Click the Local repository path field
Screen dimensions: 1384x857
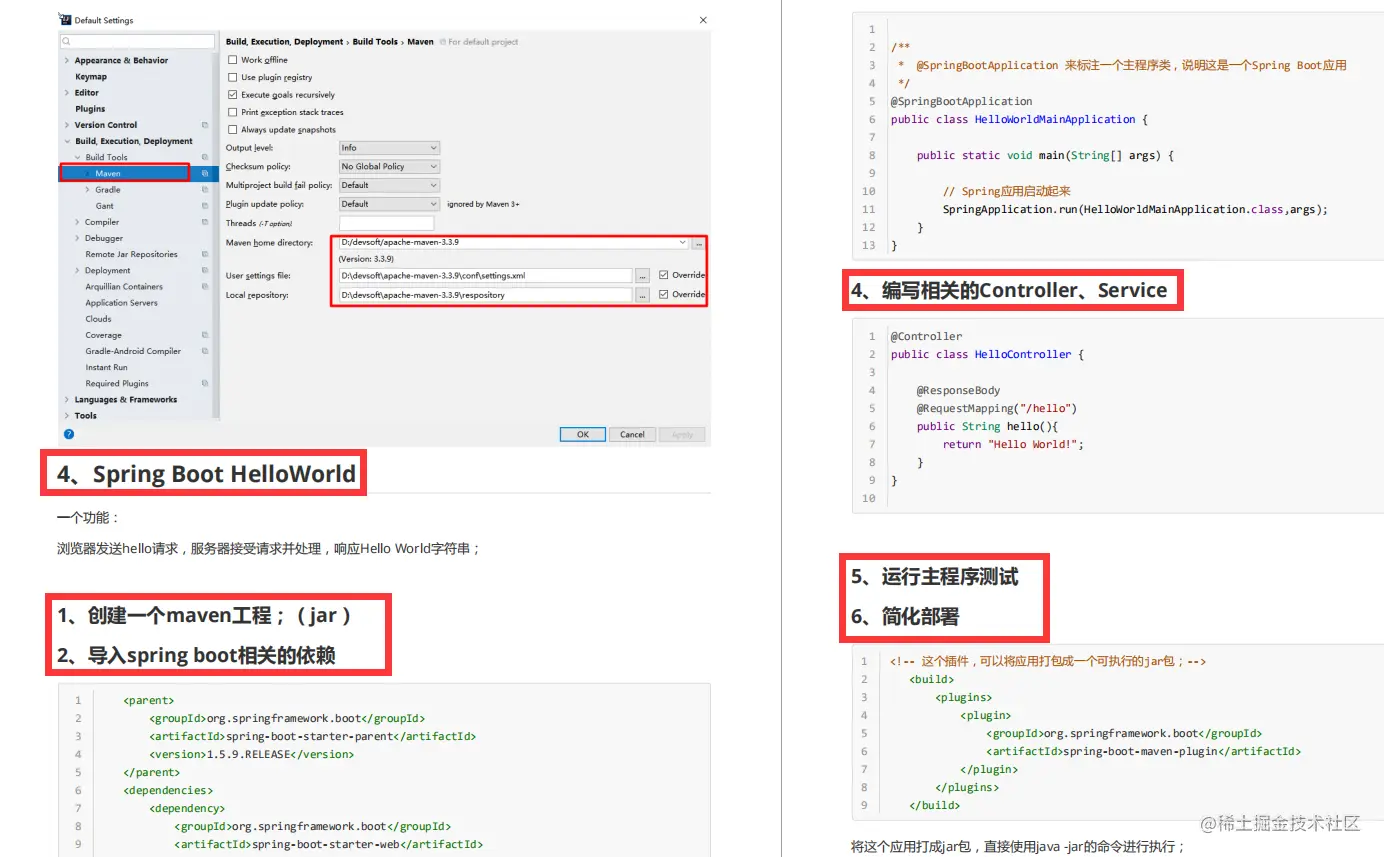pos(486,295)
